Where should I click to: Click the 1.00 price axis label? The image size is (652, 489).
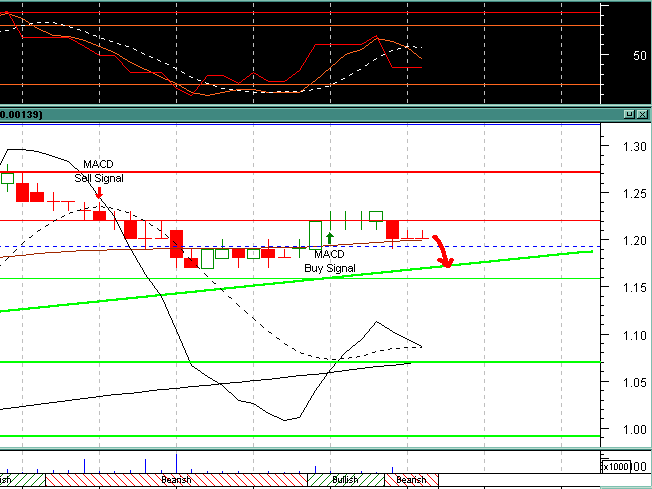click(635, 429)
